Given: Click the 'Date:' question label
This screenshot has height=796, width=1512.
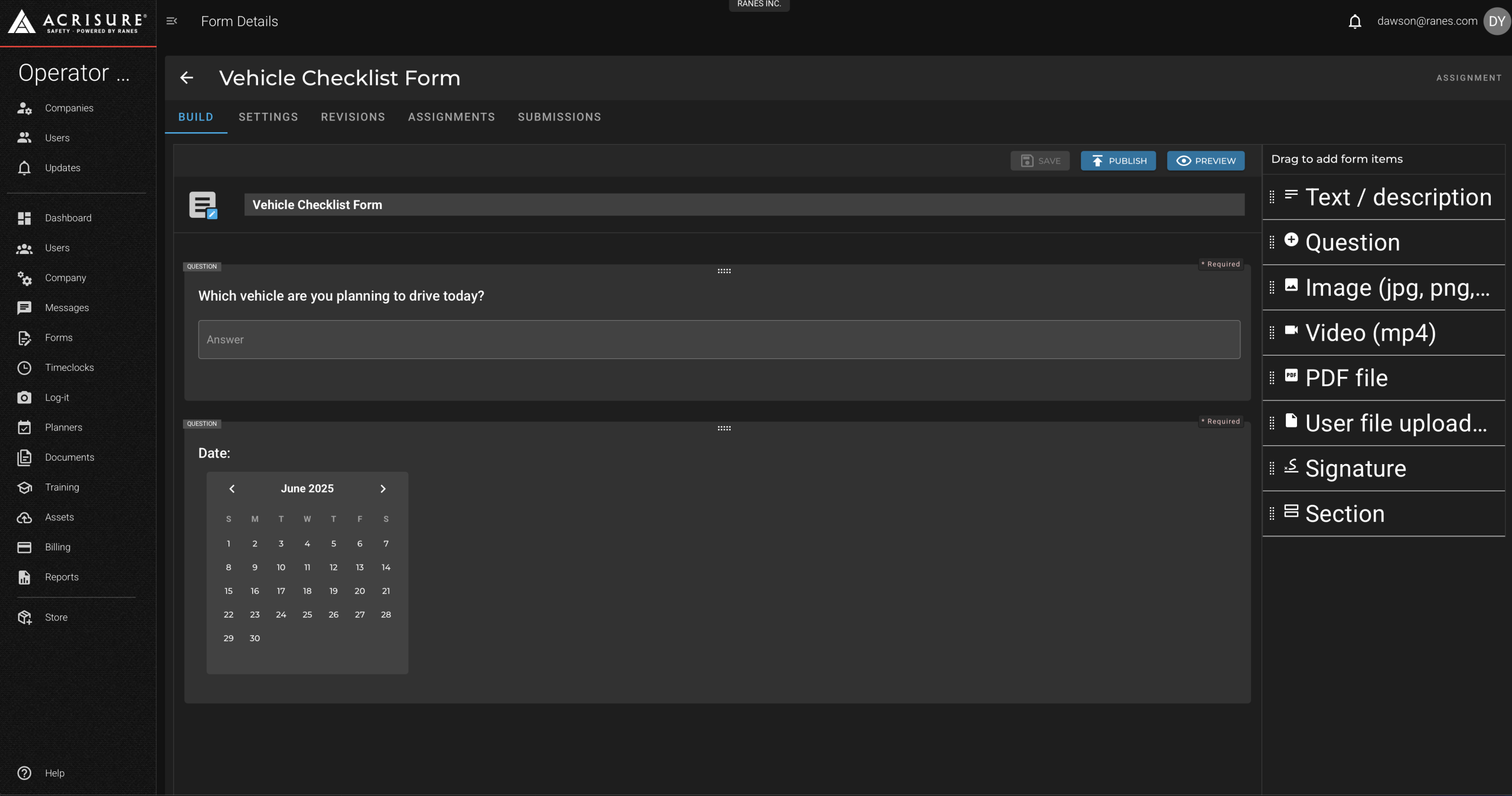Looking at the screenshot, I should [x=214, y=454].
